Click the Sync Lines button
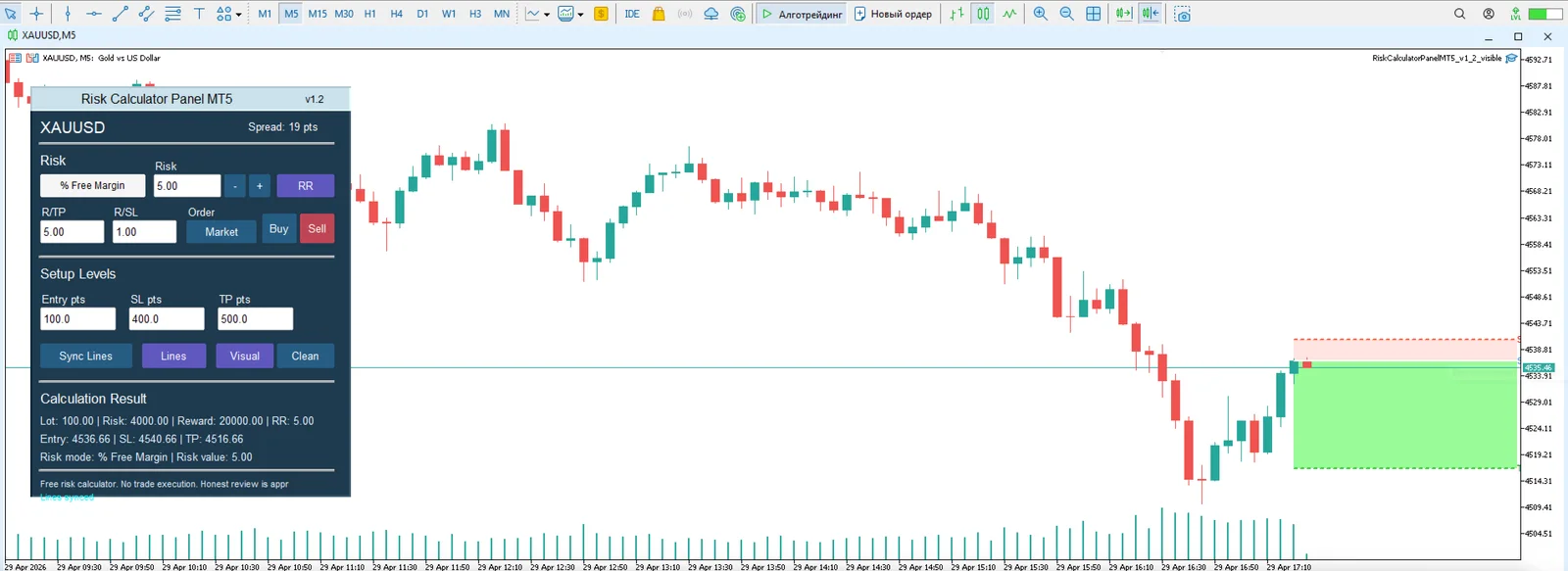The image size is (1568, 571). 86,356
